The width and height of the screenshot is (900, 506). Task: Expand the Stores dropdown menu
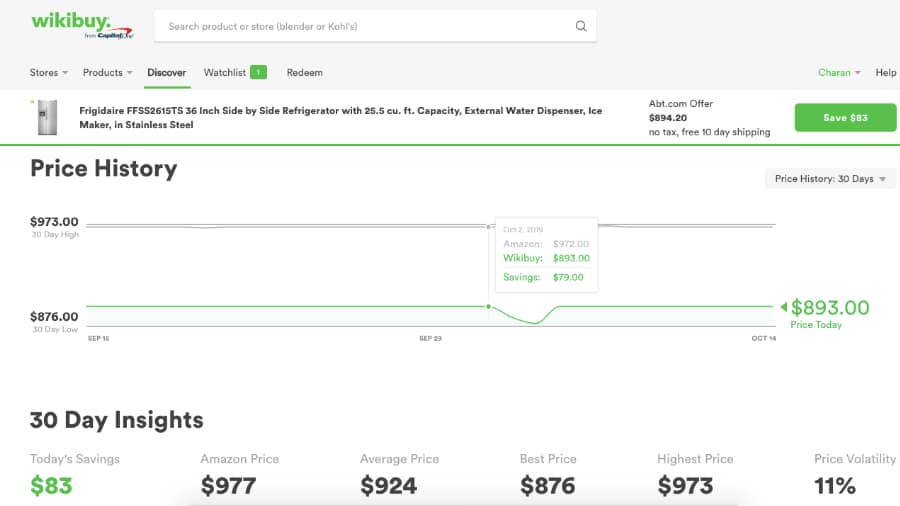(x=49, y=73)
